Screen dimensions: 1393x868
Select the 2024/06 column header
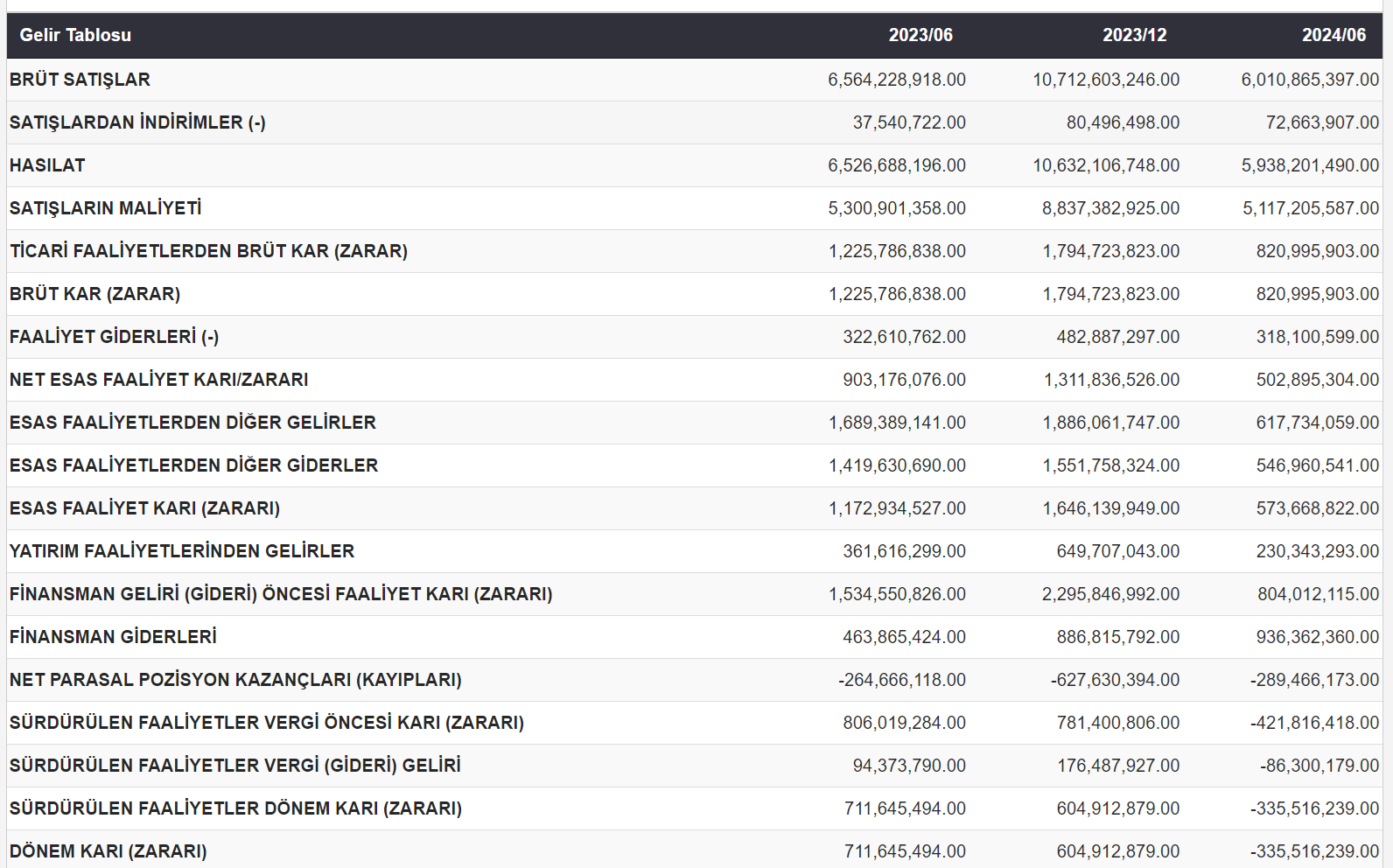1333,35
